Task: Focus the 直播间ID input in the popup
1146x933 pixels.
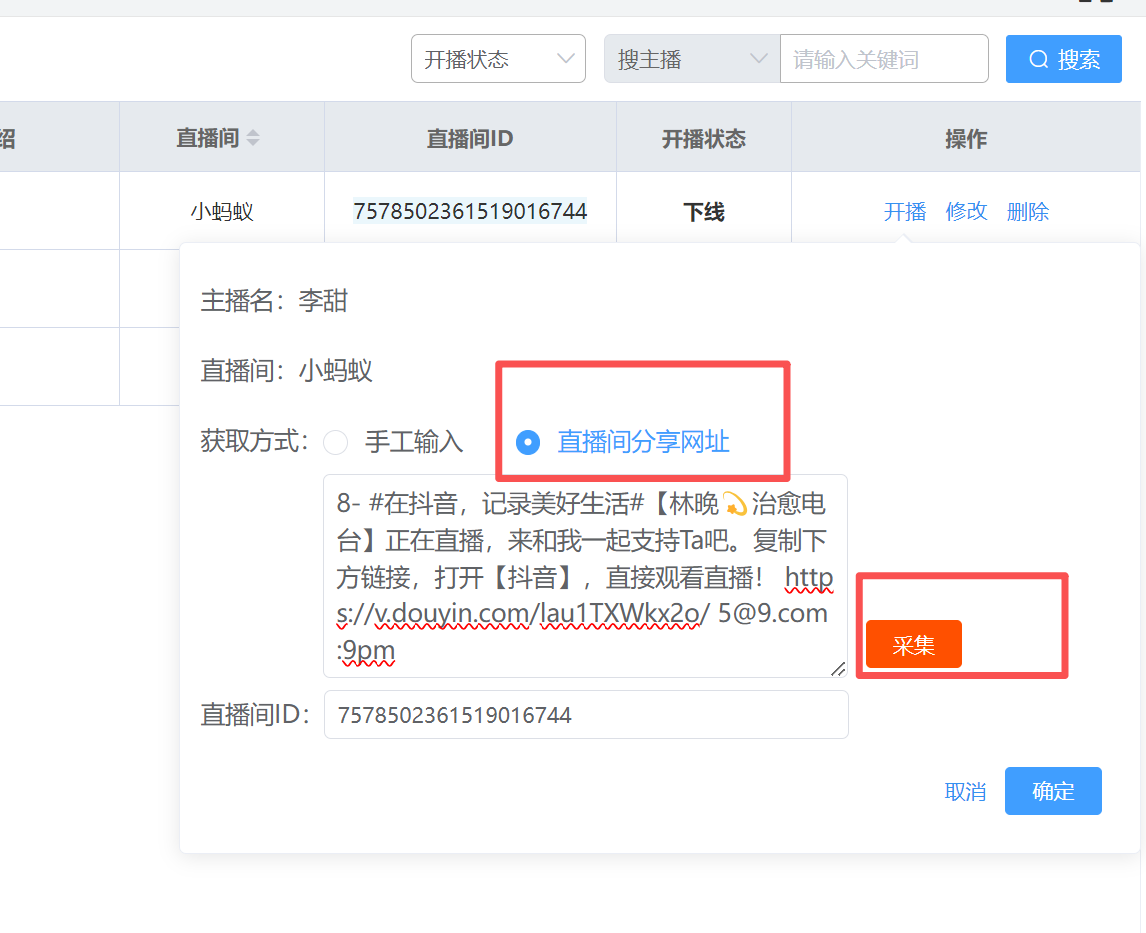Action: pos(585,715)
